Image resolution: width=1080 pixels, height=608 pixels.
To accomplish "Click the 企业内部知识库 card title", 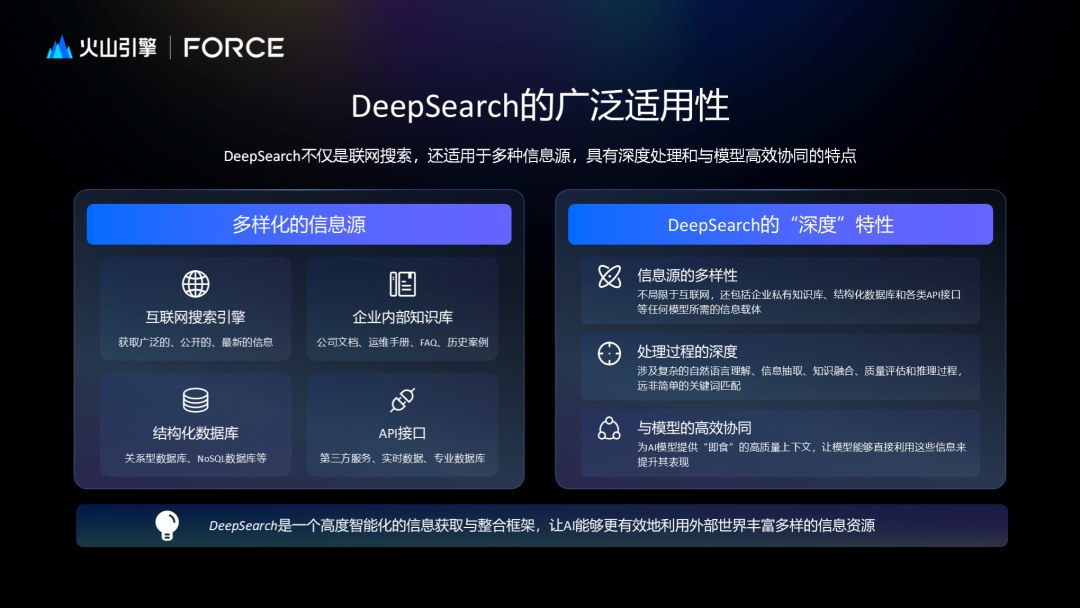I will click(x=402, y=317).
